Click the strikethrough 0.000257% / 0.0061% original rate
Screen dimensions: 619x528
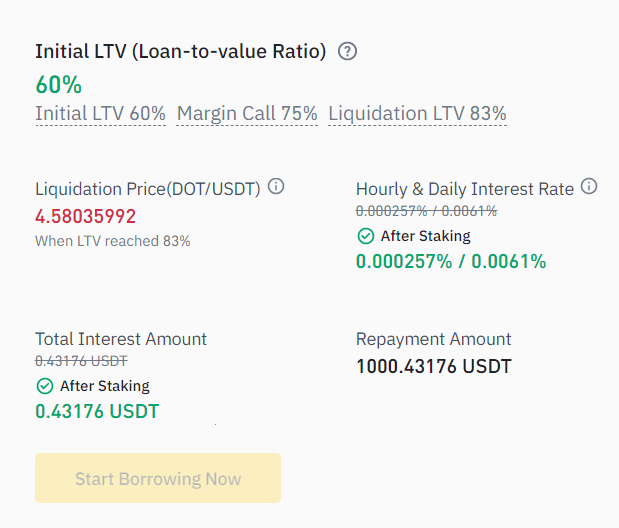(426, 211)
